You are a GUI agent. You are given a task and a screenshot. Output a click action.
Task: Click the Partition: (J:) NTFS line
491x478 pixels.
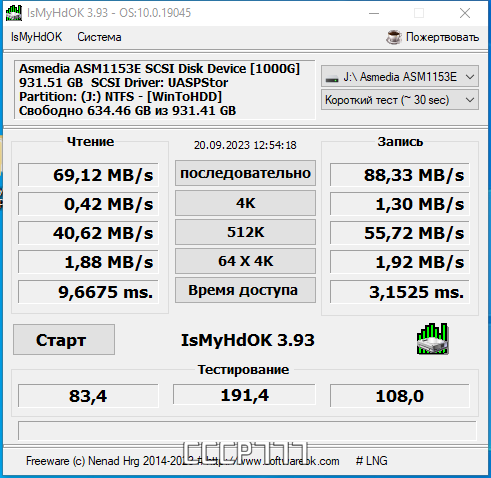click(120, 97)
